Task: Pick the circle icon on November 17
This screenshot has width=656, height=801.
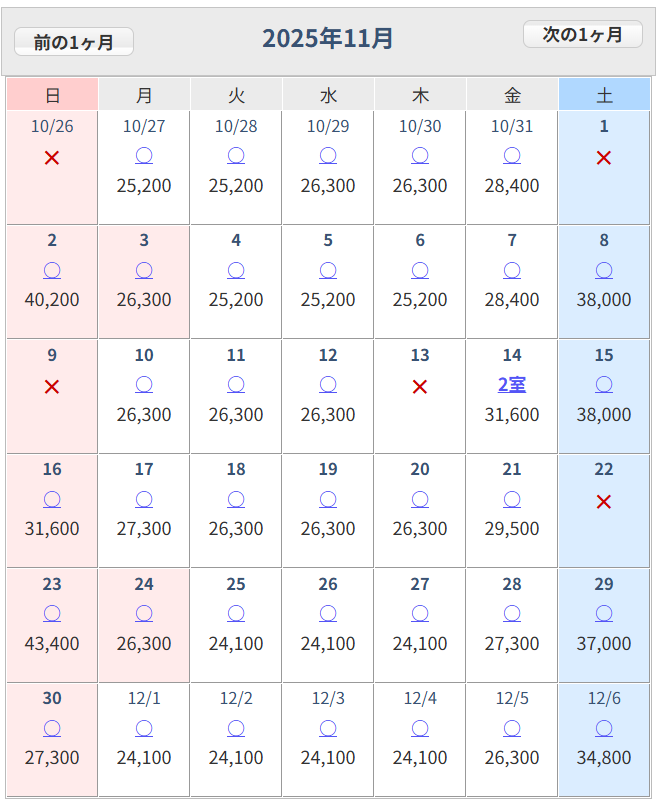Action: coord(144,499)
